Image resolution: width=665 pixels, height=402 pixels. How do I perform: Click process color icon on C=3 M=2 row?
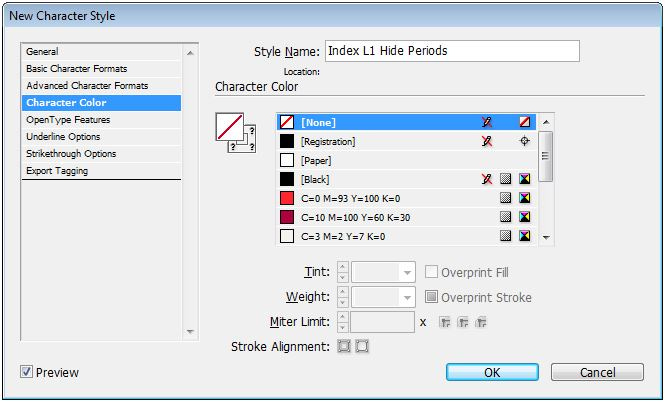click(505, 236)
